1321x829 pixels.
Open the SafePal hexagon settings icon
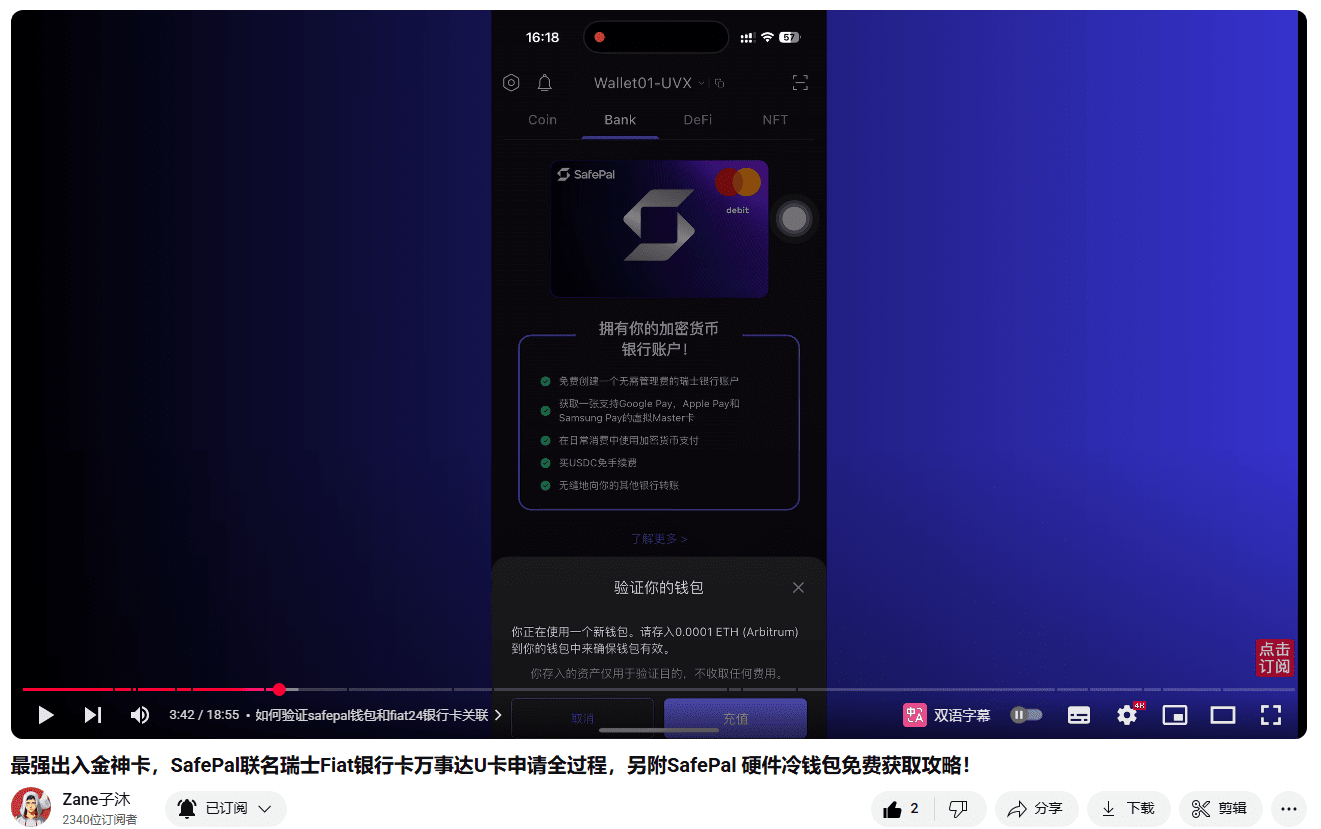click(511, 83)
